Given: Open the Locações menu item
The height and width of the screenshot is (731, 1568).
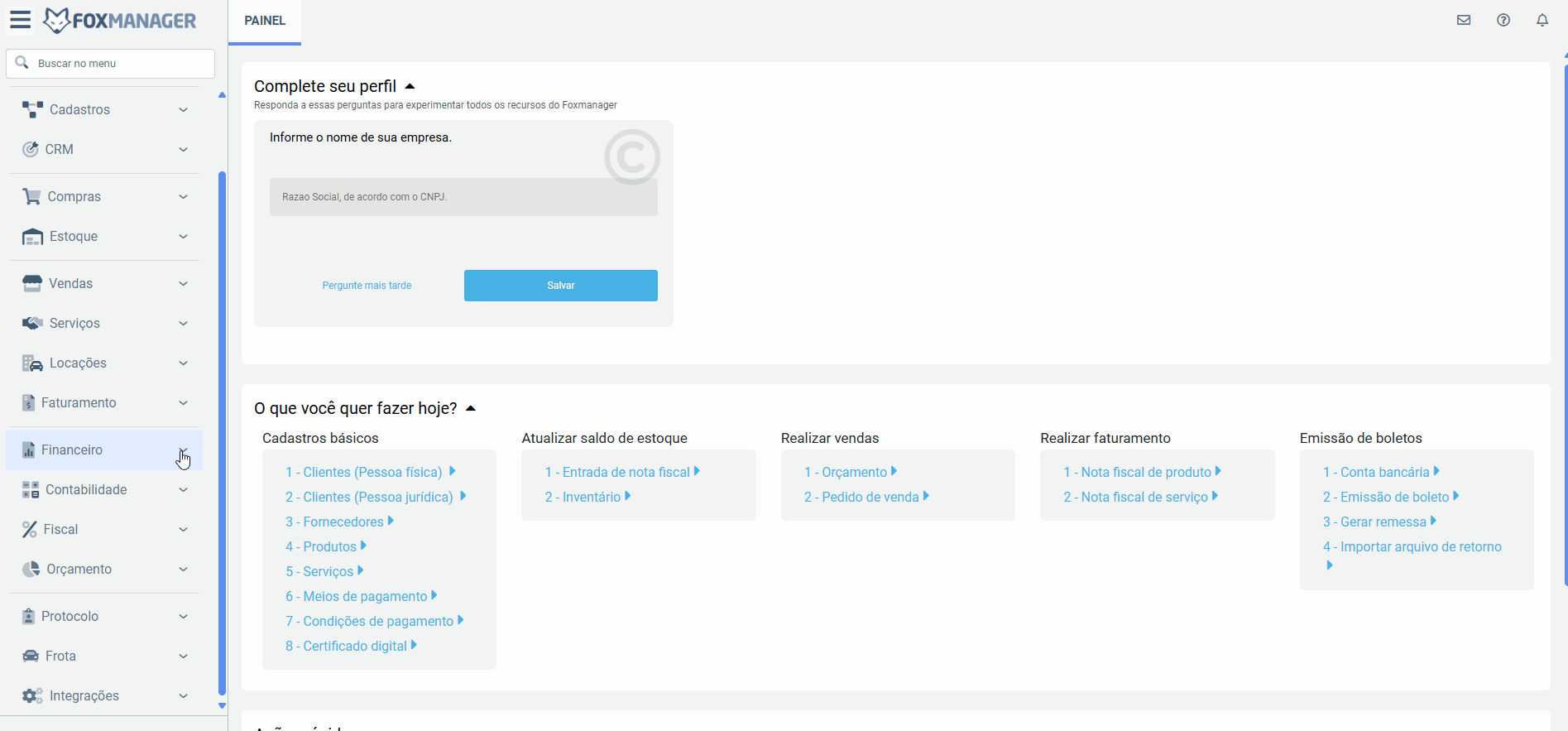Looking at the screenshot, I should coord(104,363).
